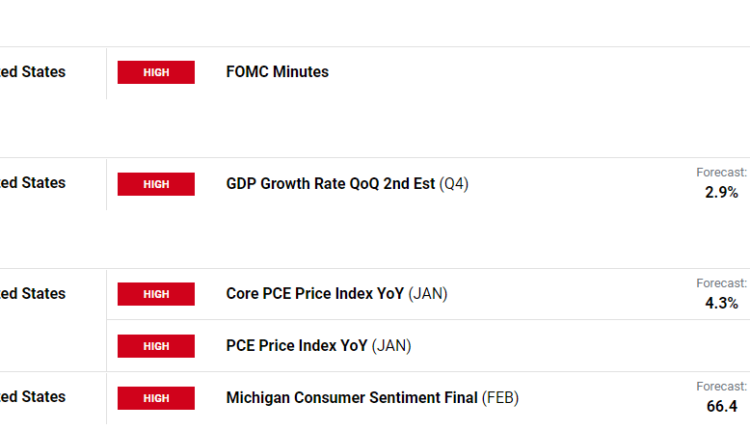Click the 2.9% GDP forecast value
The height and width of the screenshot is (430, 750).
(721, 192)
